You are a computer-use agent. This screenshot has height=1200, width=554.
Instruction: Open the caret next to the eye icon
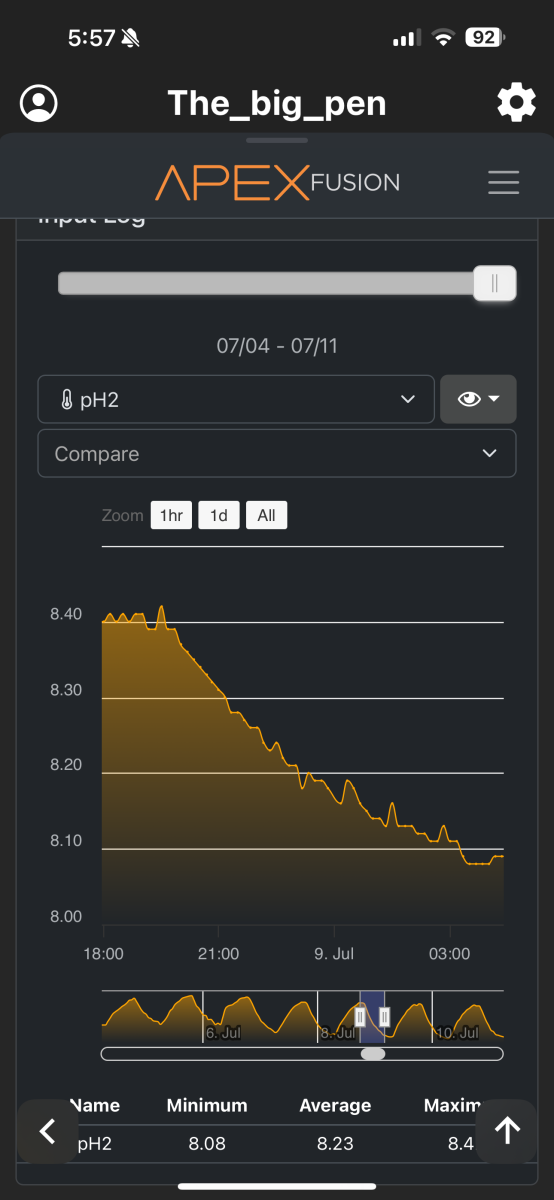494,399
